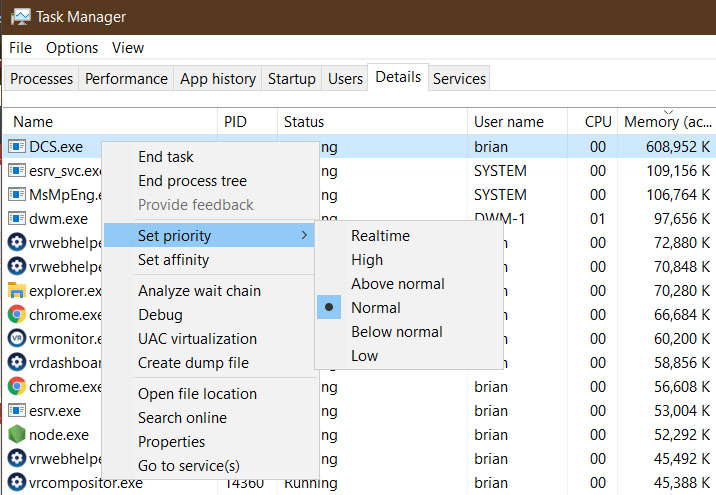Click the vrcompositor.exe gear icon

[x=17, y=483]
